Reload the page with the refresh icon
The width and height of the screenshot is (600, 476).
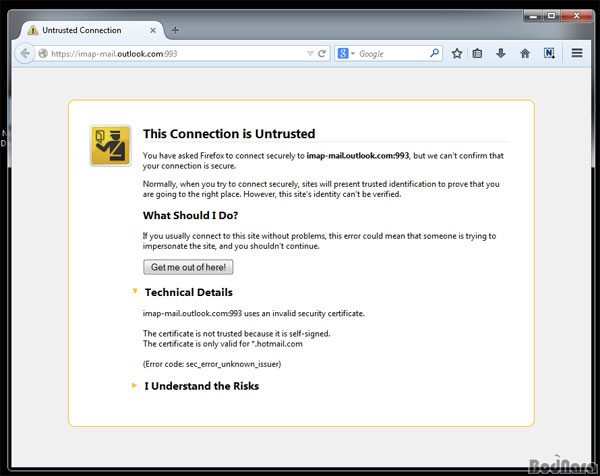[322, 54]
